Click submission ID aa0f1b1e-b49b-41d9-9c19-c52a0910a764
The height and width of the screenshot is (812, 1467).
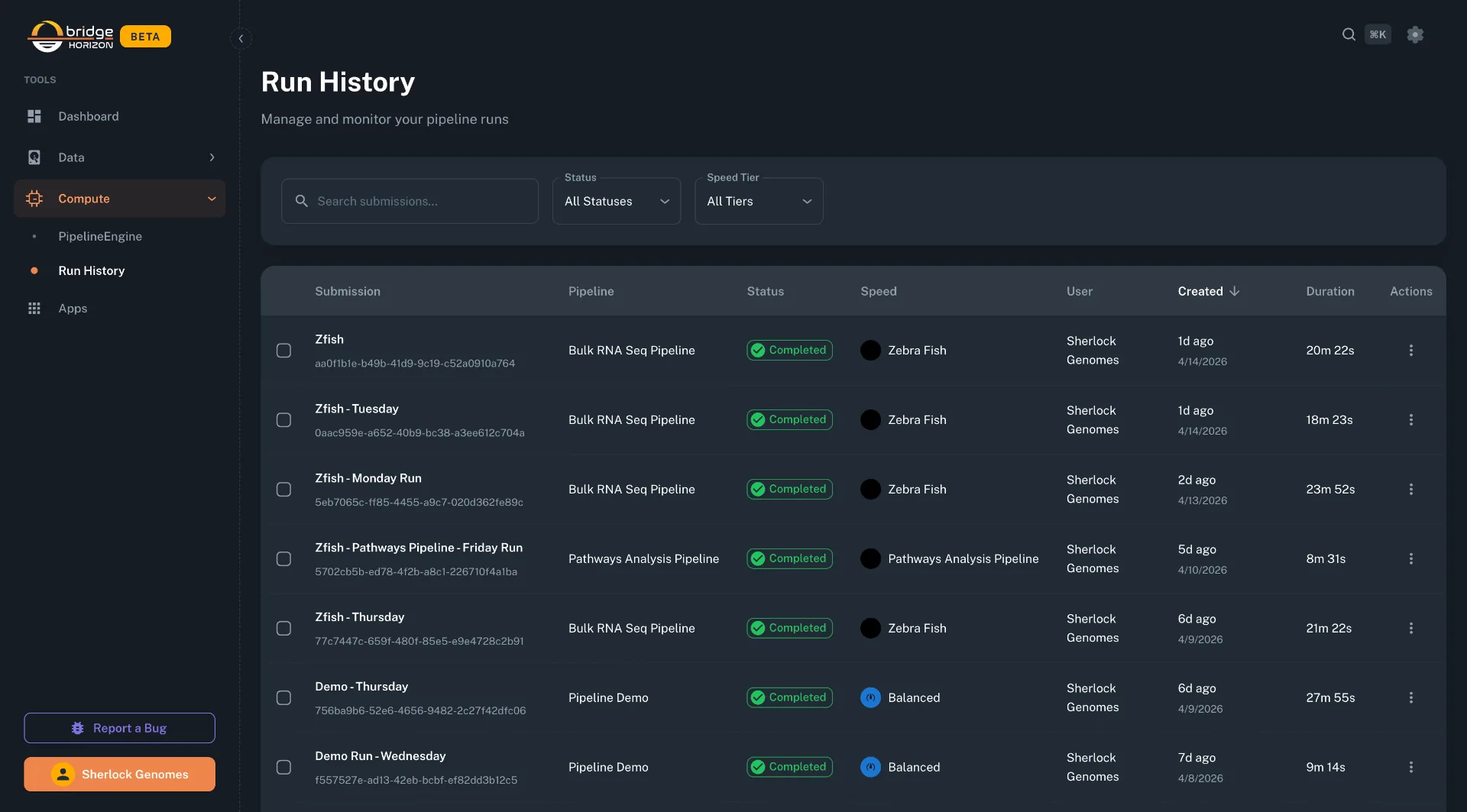coord(415,363)
